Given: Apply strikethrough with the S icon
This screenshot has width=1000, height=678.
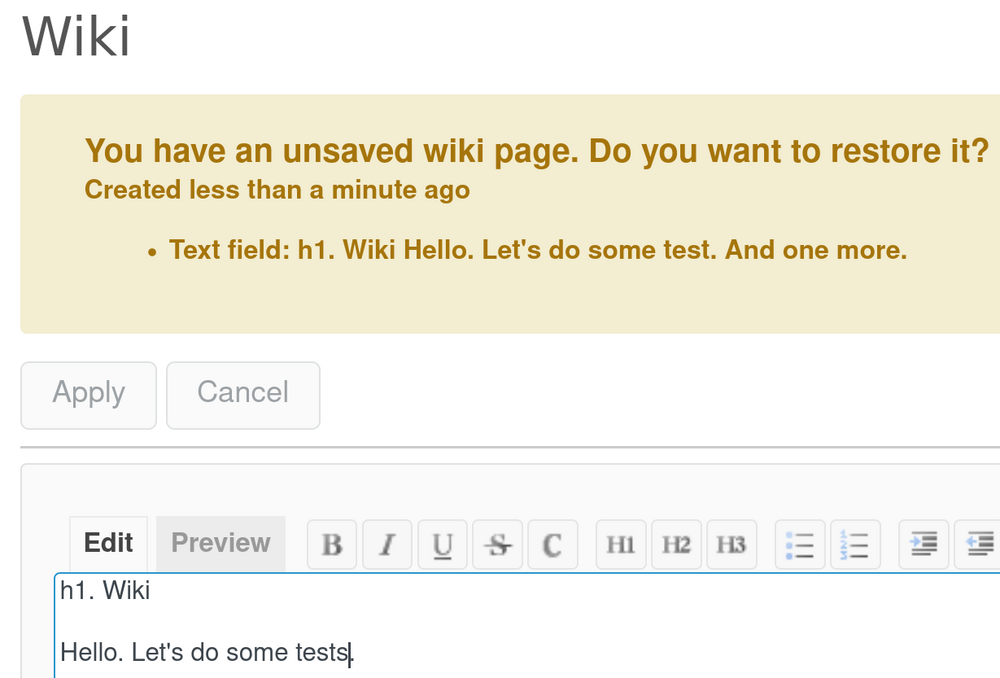Looking at the screenshot, I should pos(497,543).
